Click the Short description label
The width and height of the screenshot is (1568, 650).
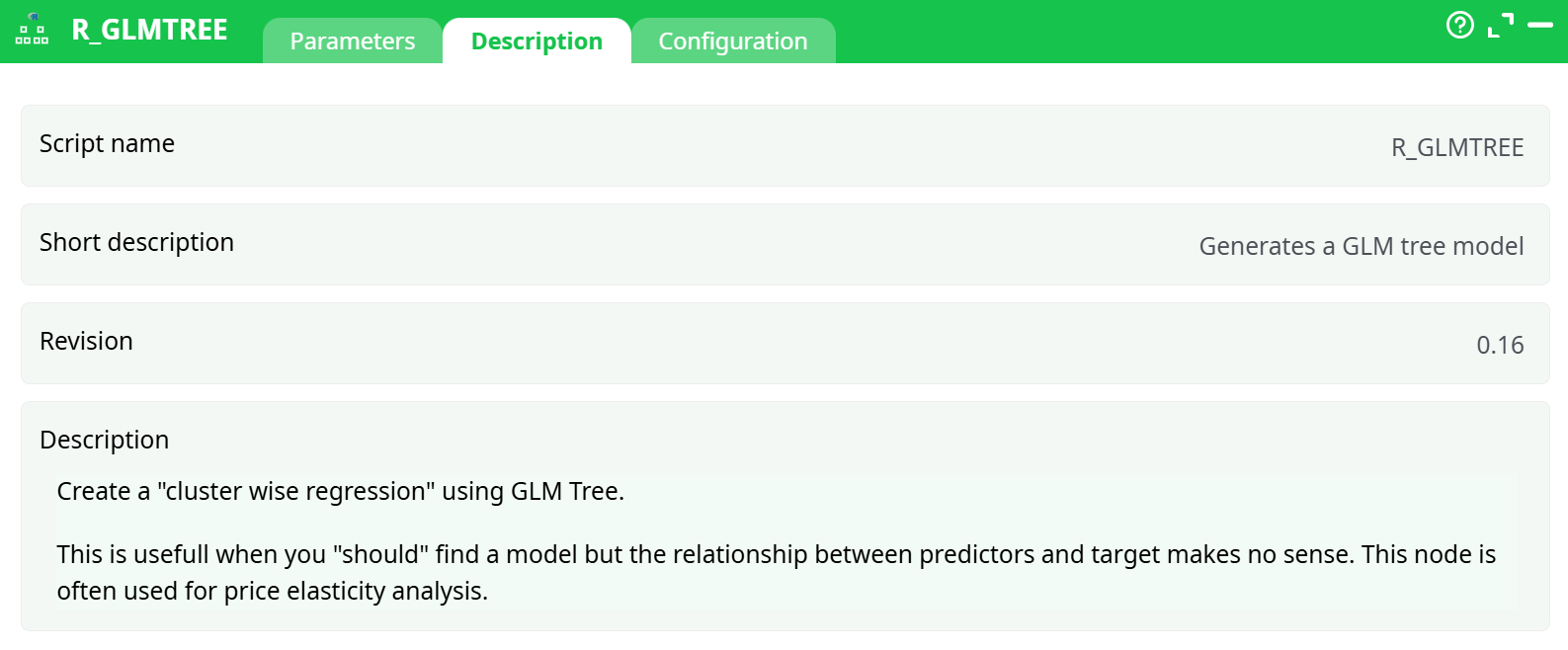pyautogui.click(x=136, y=243)
